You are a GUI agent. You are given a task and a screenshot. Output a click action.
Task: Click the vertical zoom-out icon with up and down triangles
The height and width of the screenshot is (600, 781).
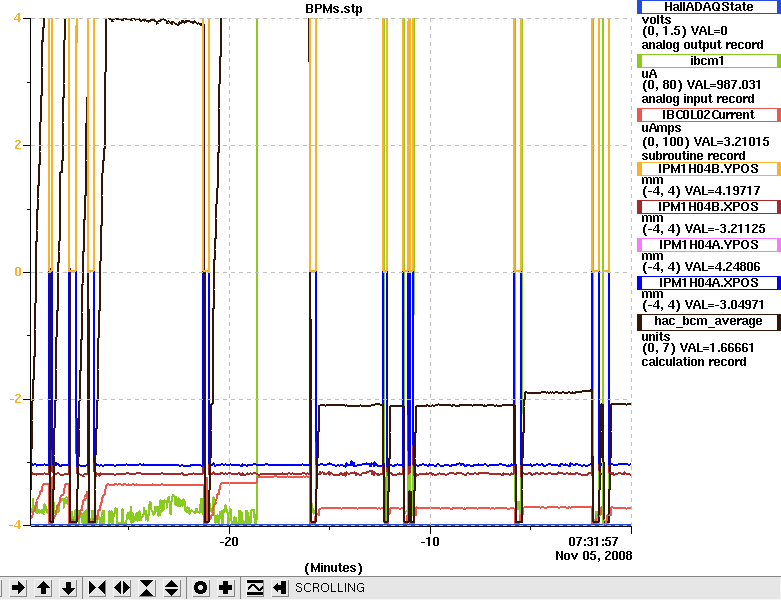tap(172, 588)
